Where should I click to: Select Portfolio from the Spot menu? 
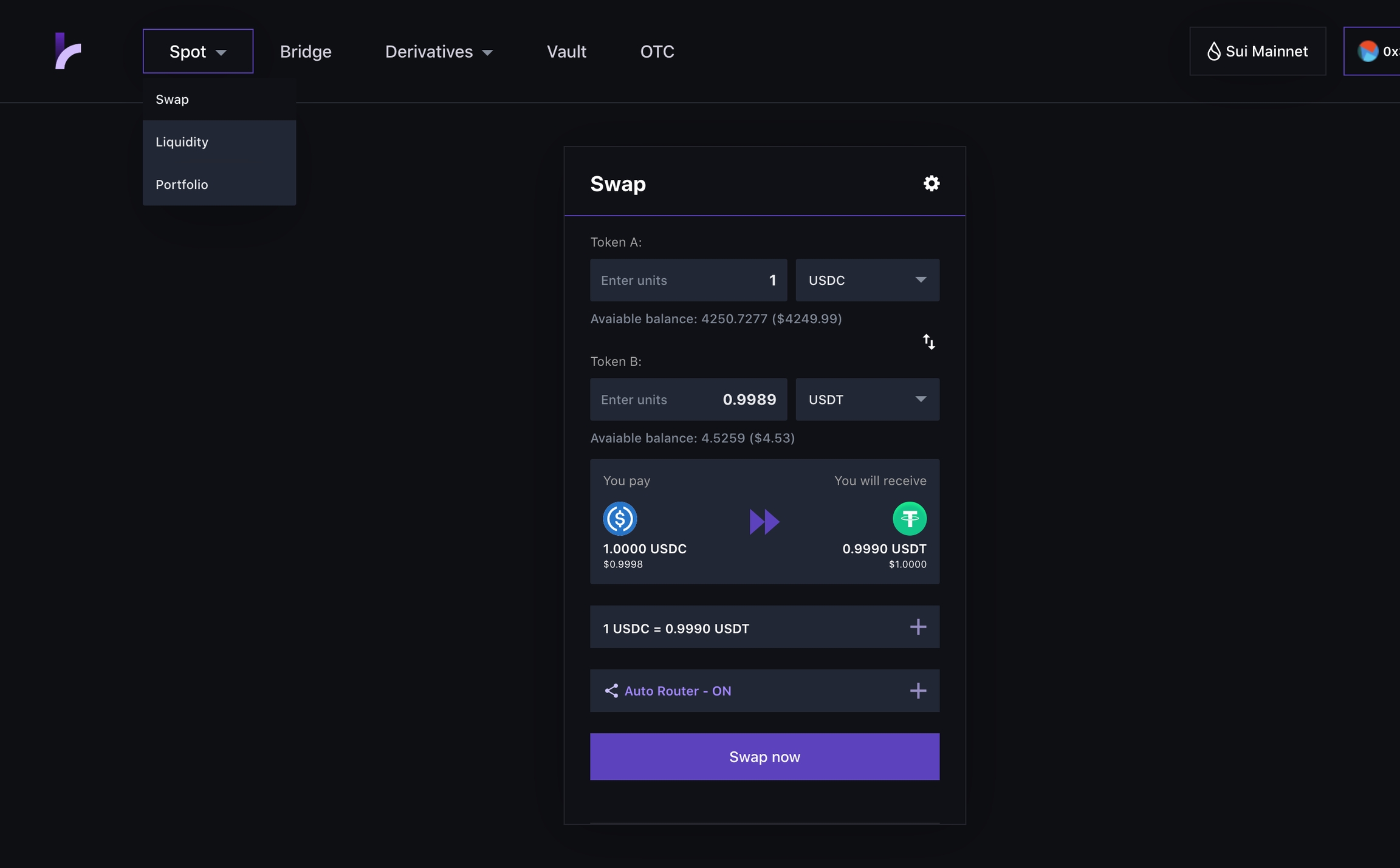(x=182, y=185)
